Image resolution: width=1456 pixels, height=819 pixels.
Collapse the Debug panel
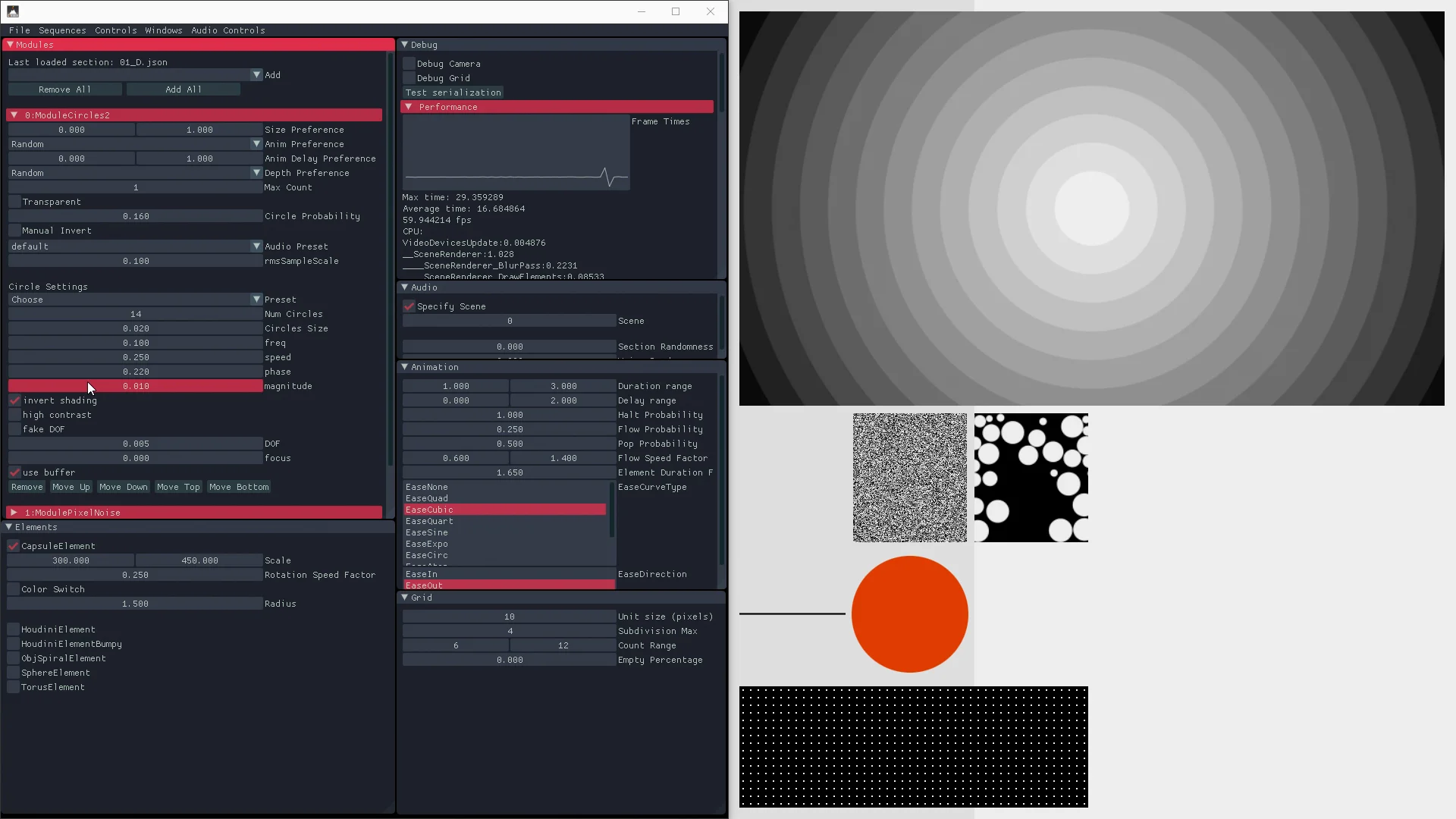point(404,45)
